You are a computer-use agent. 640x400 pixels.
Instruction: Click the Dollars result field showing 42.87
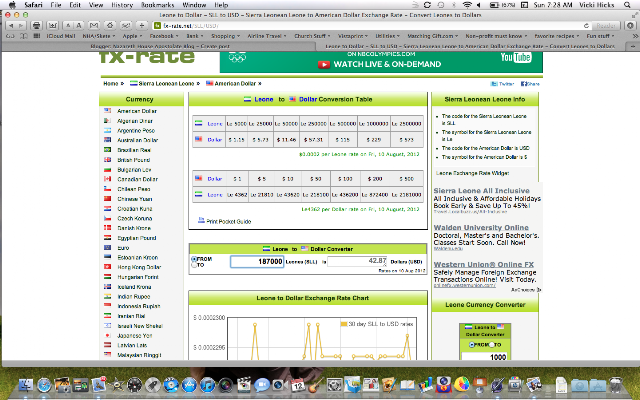[357, 261]
